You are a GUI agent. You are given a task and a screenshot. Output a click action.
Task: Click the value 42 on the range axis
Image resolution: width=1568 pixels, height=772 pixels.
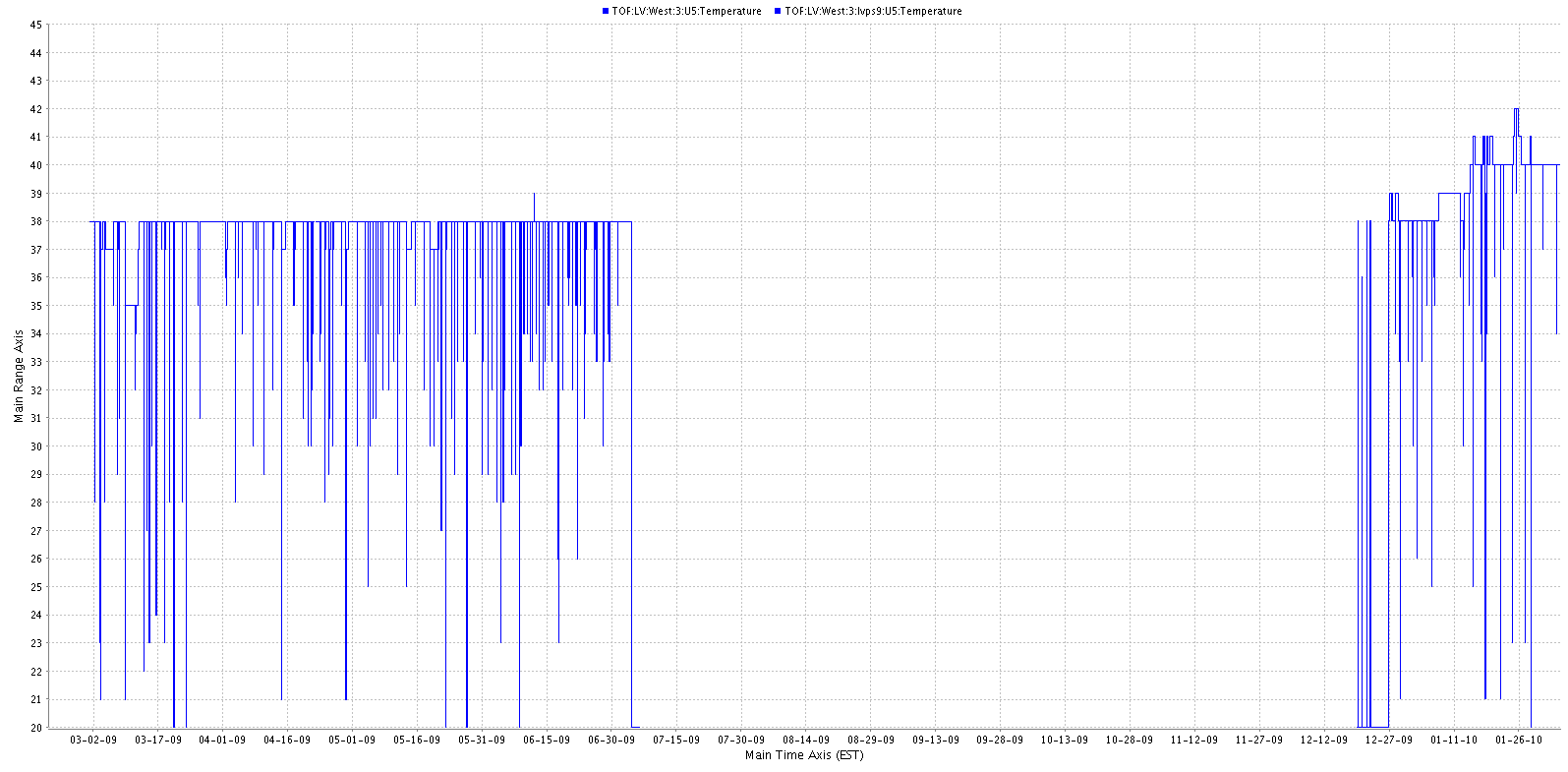click(x=35, y=109)
